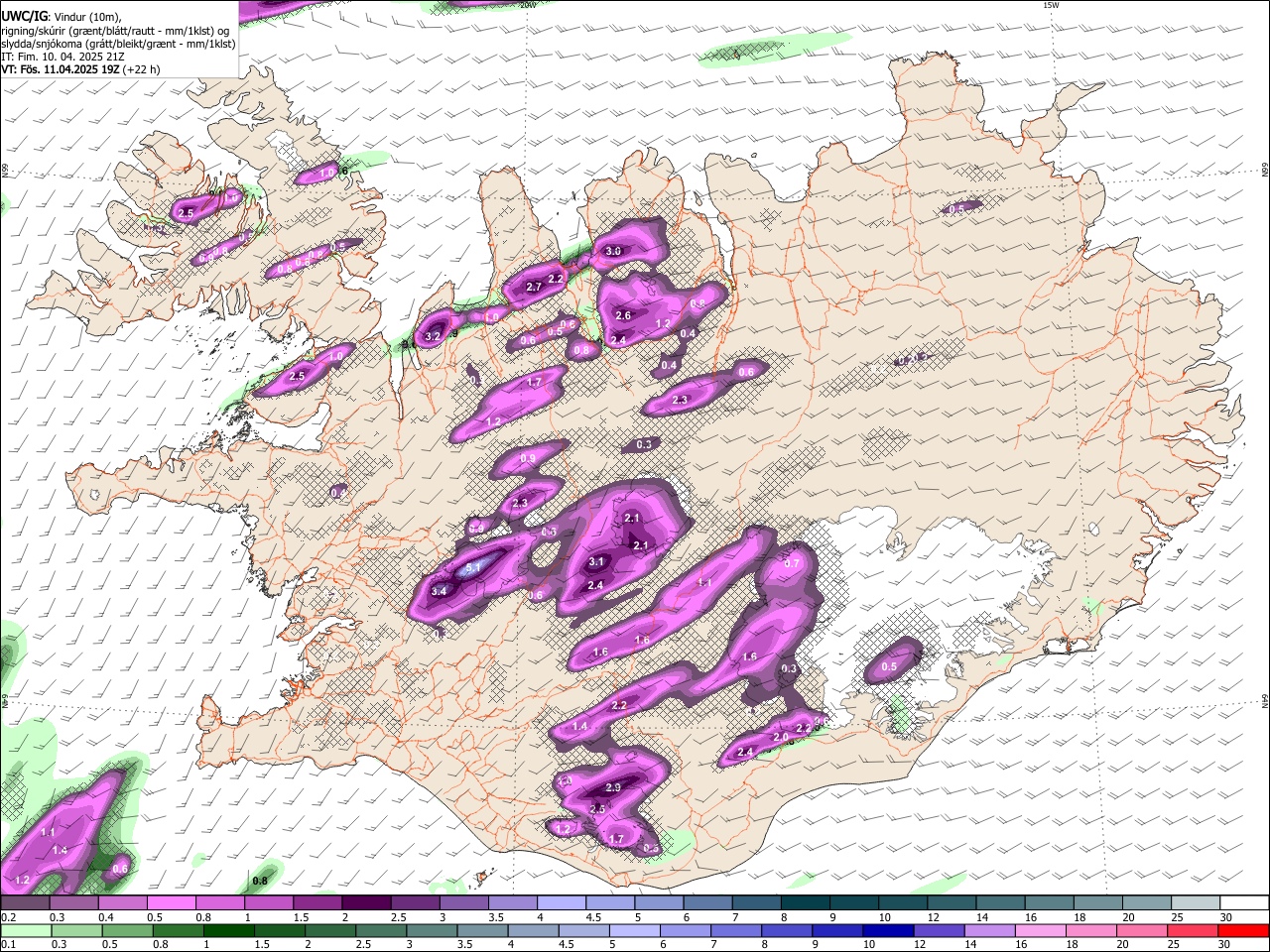Click the lower legend swatch starting at 3
This screenshot has height=952, width=1270.
click(x=431, y=930)
